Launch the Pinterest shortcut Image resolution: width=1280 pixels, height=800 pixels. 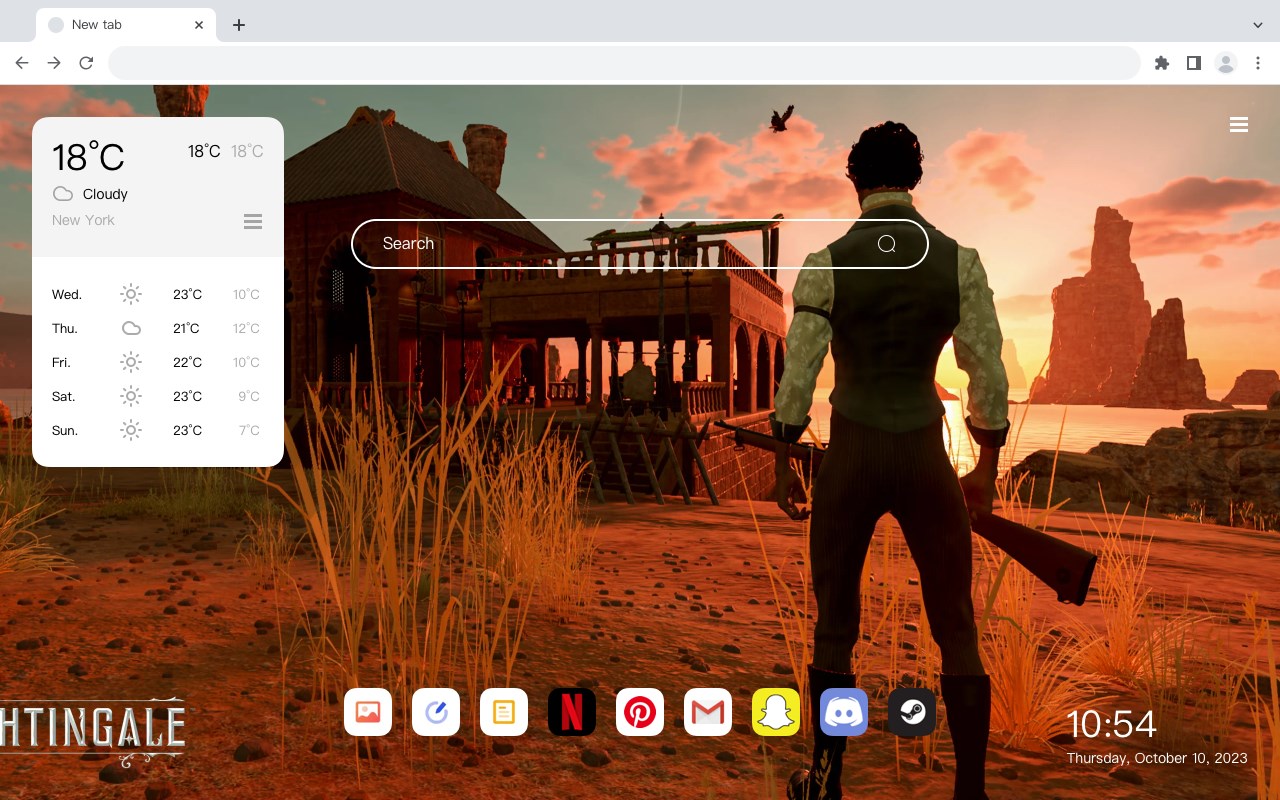tap(640, 712)
